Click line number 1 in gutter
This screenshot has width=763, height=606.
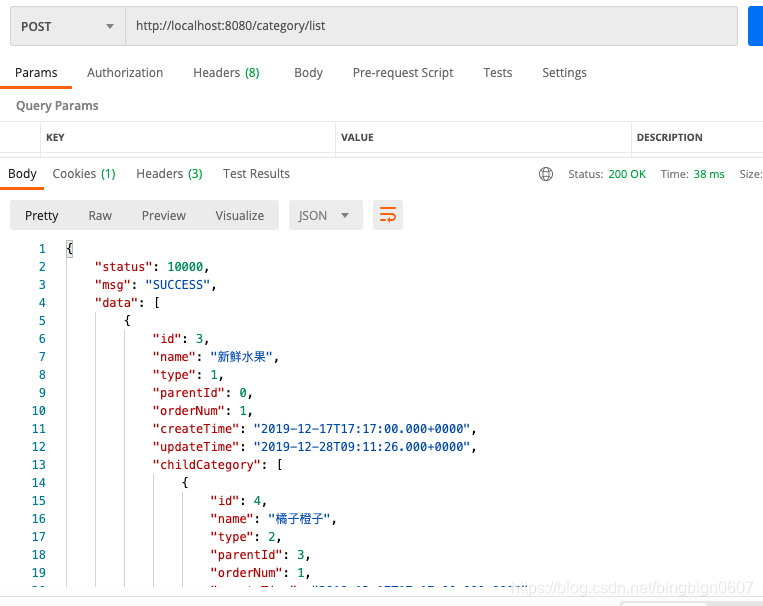42,249
